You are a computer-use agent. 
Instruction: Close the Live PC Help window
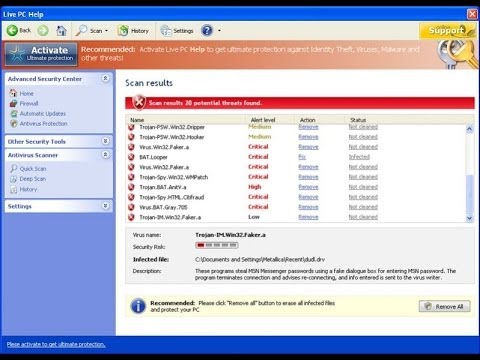click(x=472, y=14)
